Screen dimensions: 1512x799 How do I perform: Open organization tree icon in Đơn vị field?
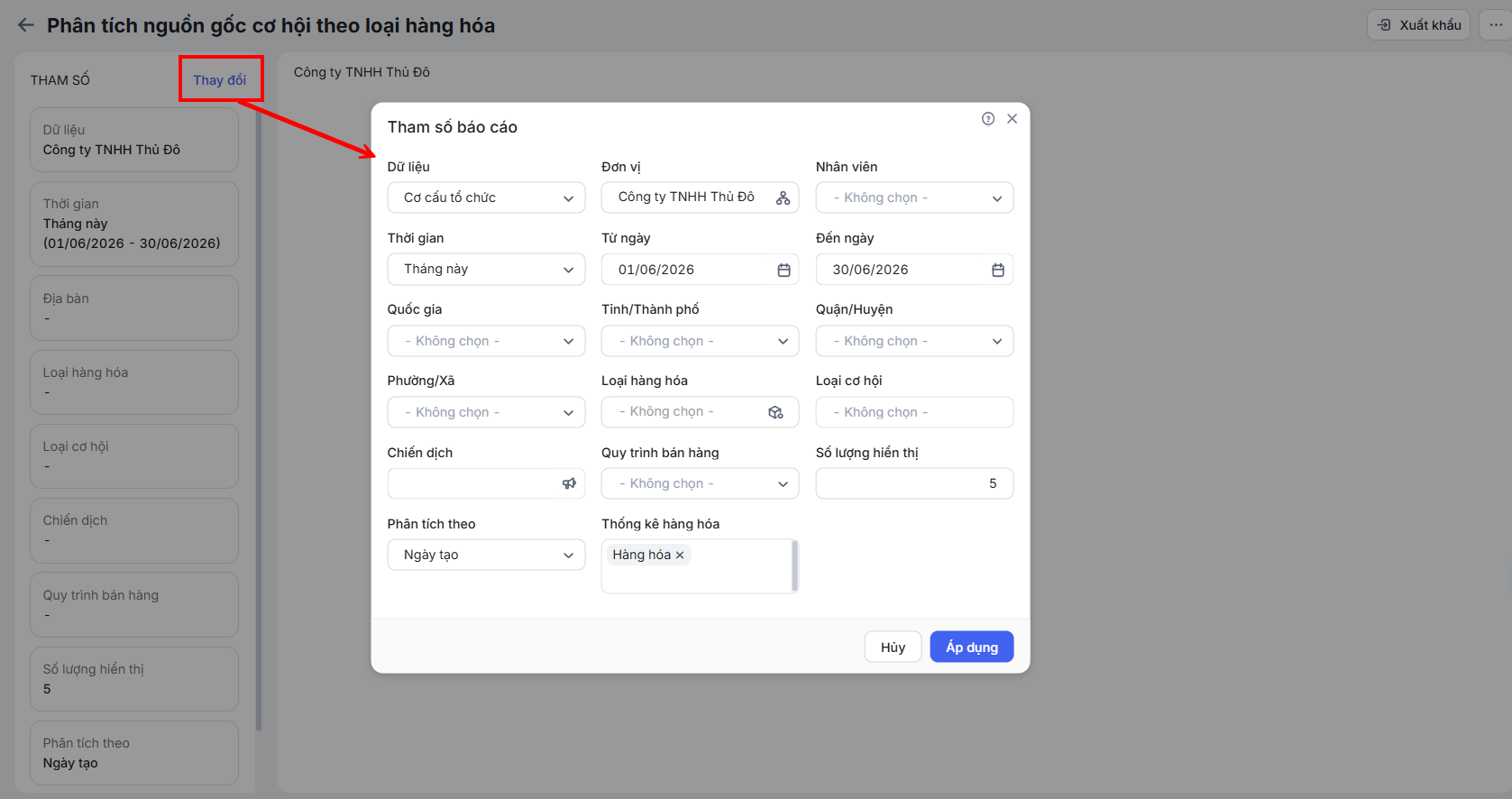783,197
